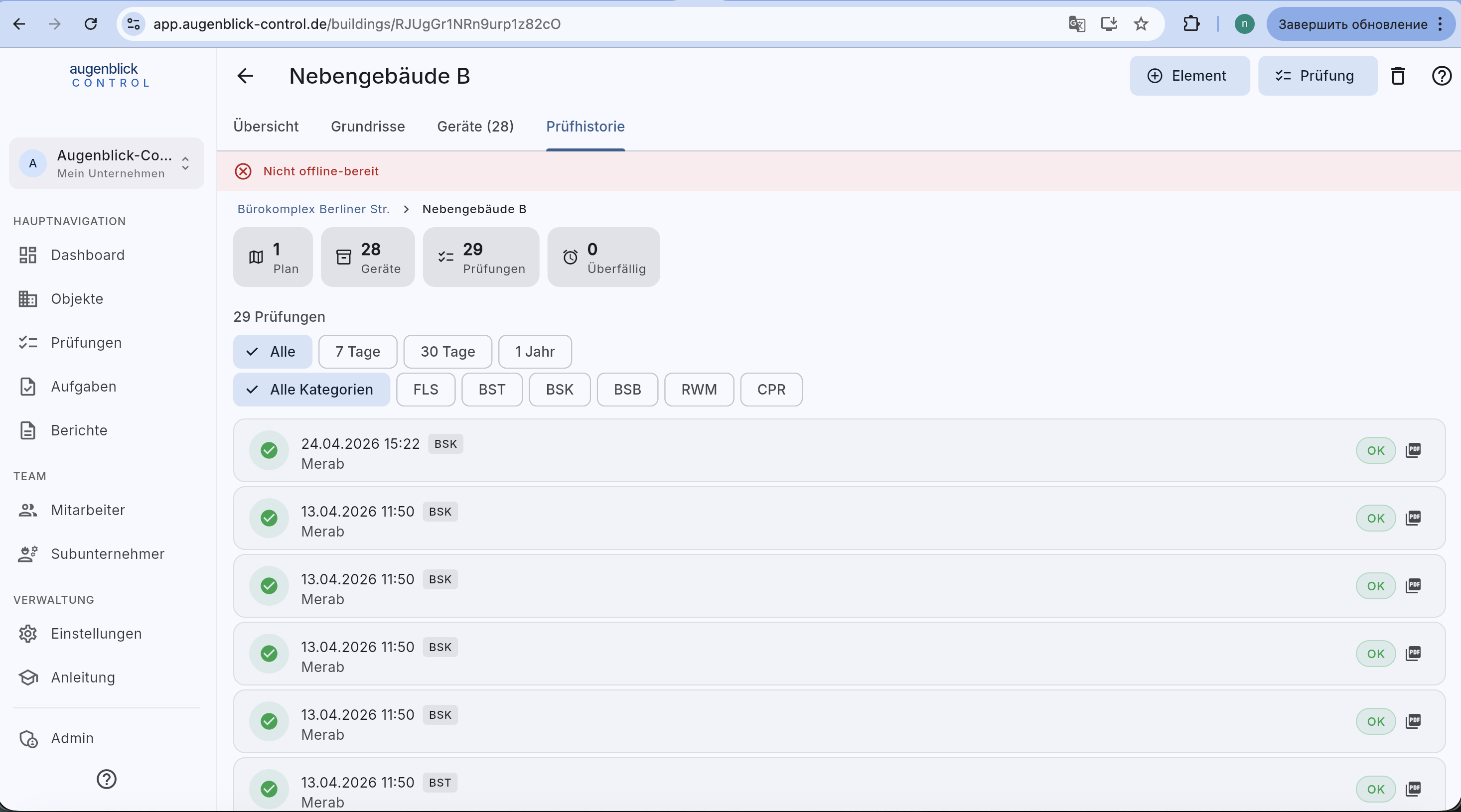The width and height of the screenshot is (1461, 812).
Task: Click the 28 Geräte stat card
Action: (x=368, y=257)
